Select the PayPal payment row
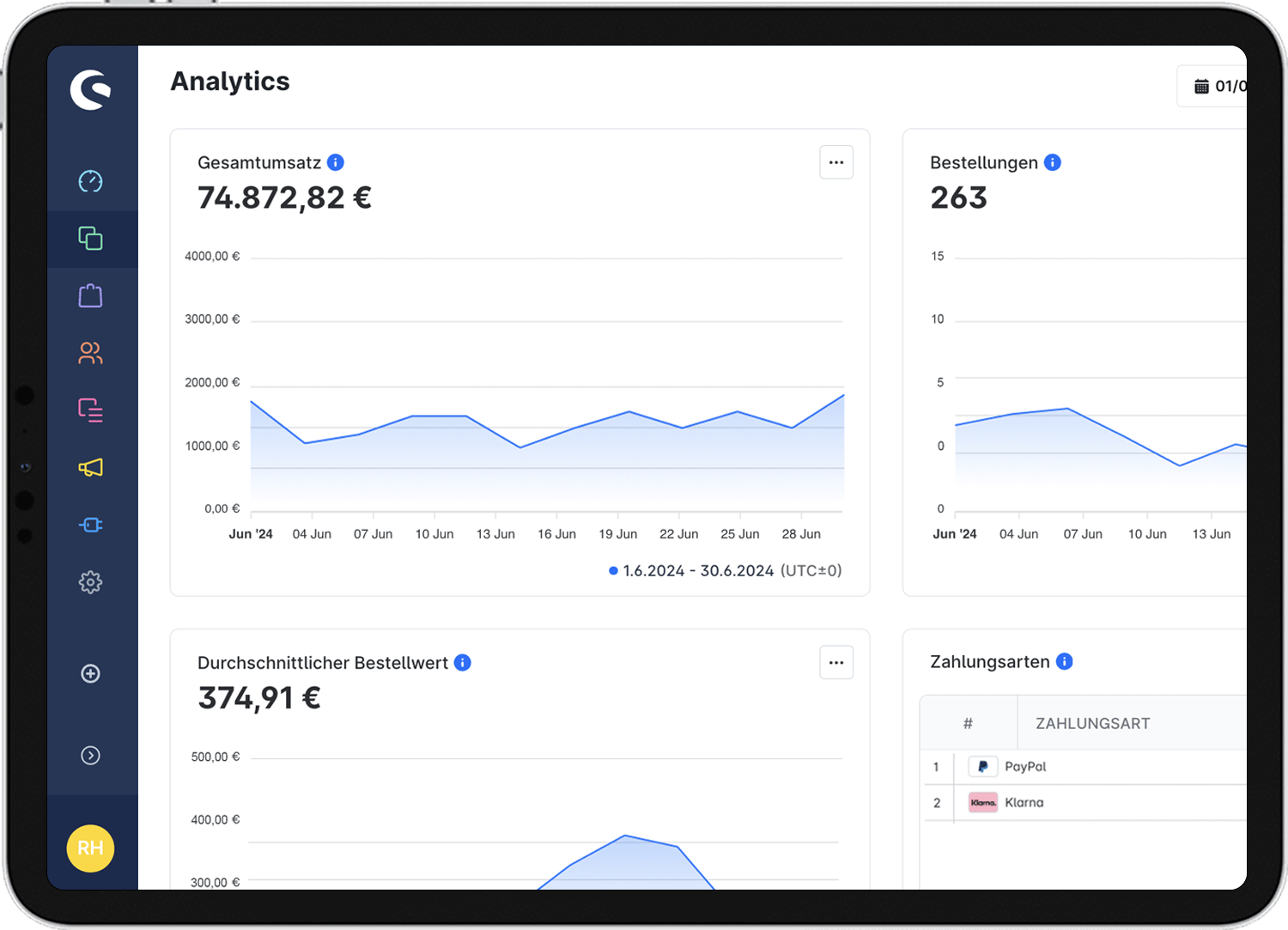 (1085, 767)
